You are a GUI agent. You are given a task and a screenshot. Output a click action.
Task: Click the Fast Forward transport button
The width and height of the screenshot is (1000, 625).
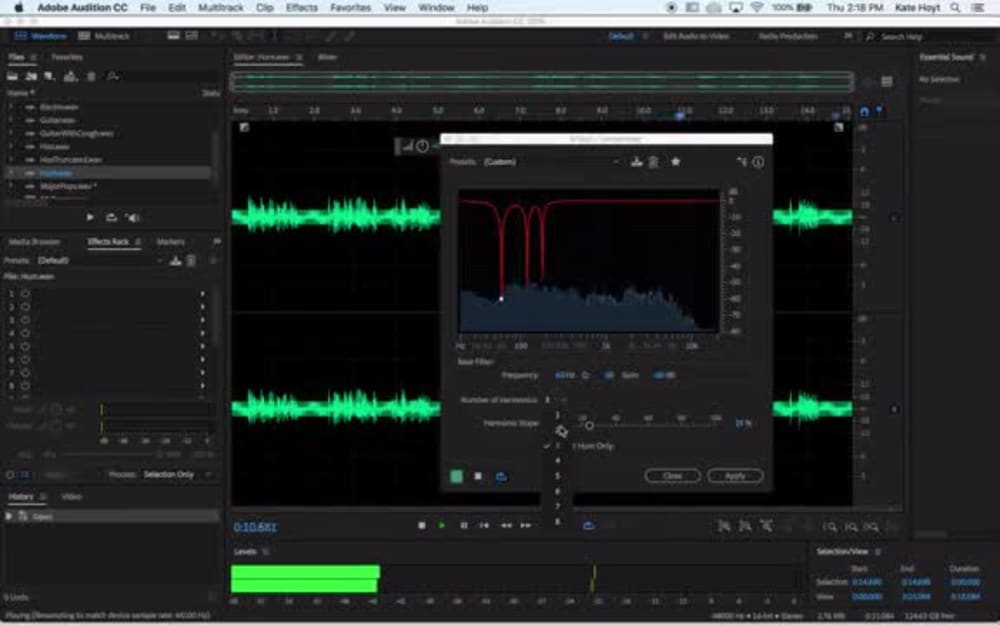click(526, 526)
